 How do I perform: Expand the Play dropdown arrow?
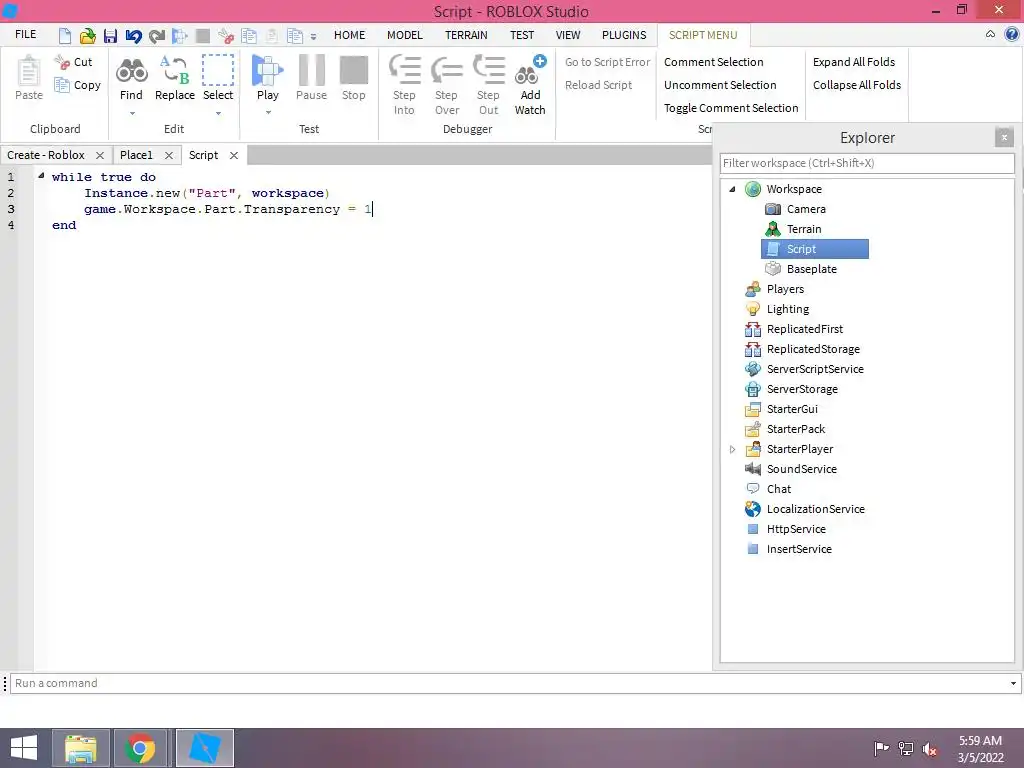point(268,113)
